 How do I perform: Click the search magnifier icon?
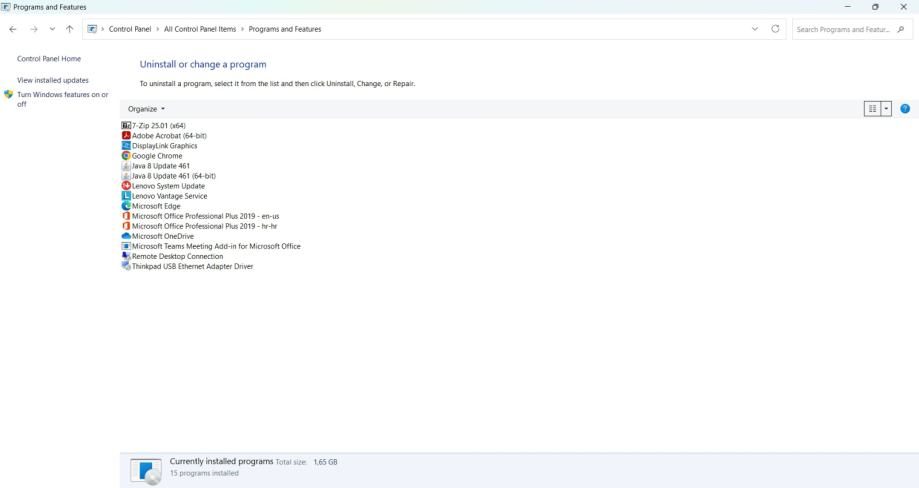901,29
